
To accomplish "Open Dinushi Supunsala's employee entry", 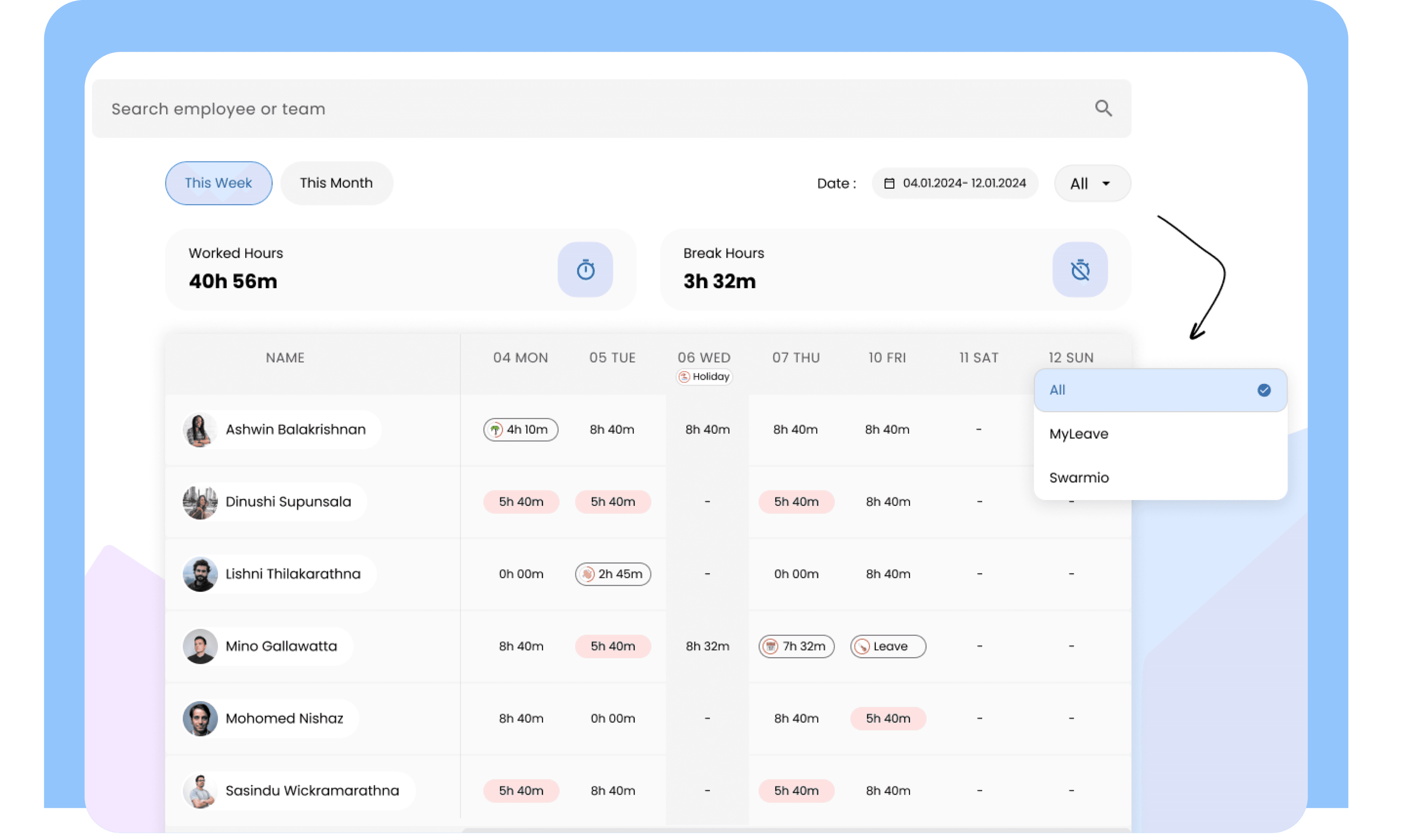I will click(x=288, y=502).
